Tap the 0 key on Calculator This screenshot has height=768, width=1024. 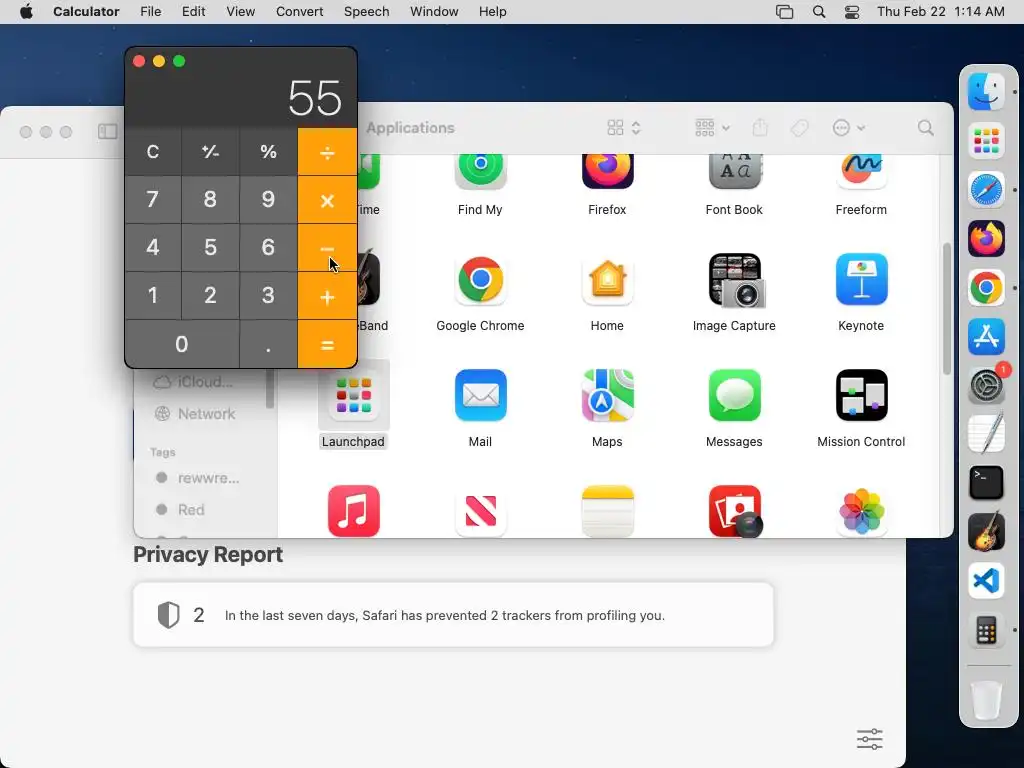[x=182, y=344]
